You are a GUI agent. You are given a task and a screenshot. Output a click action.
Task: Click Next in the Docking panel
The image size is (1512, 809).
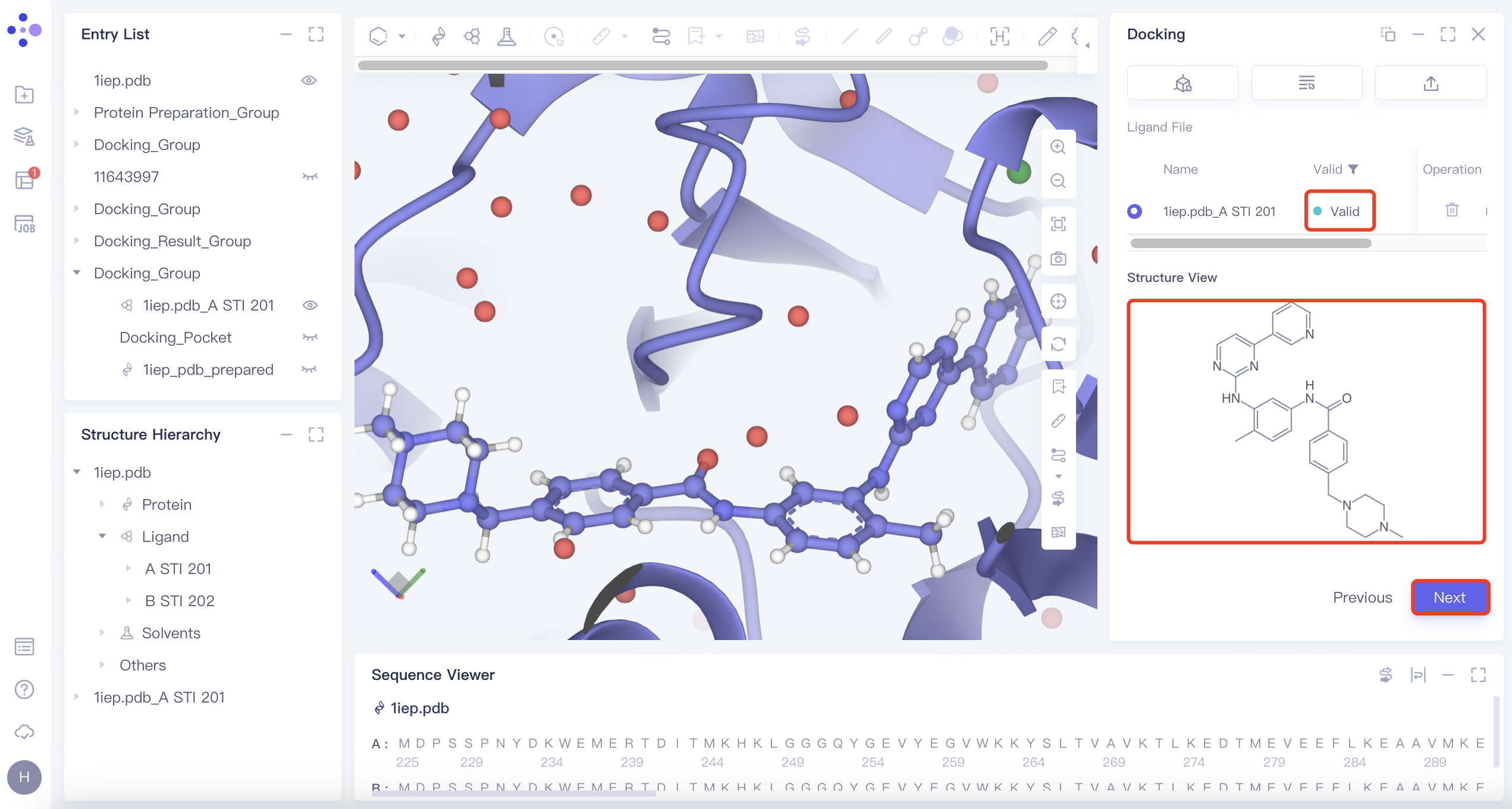[x=1450, y=597]
